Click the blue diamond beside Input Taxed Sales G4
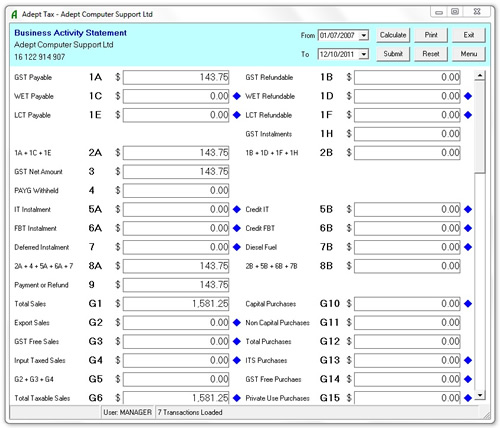The width and height of the screenshot is (500, 428). 237,360
